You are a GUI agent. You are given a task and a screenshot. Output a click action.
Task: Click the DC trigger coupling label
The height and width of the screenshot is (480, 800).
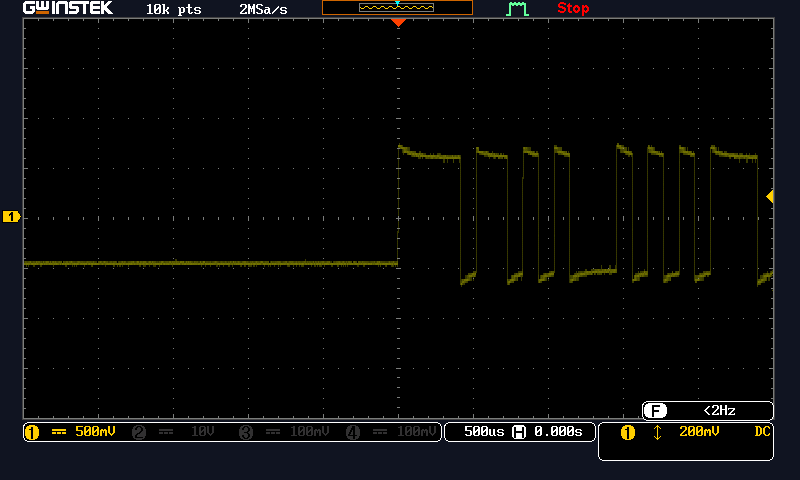click(x=762, y=432)
